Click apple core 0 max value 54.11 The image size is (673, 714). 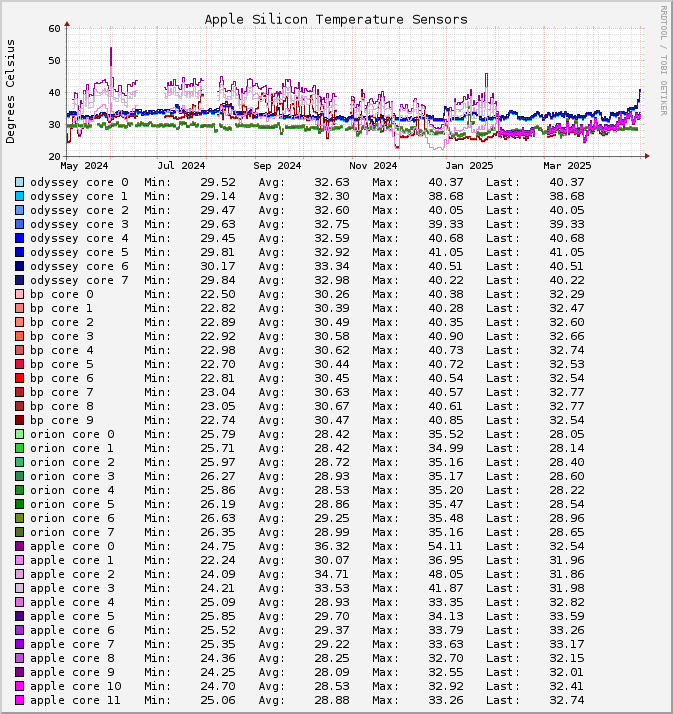446,546
